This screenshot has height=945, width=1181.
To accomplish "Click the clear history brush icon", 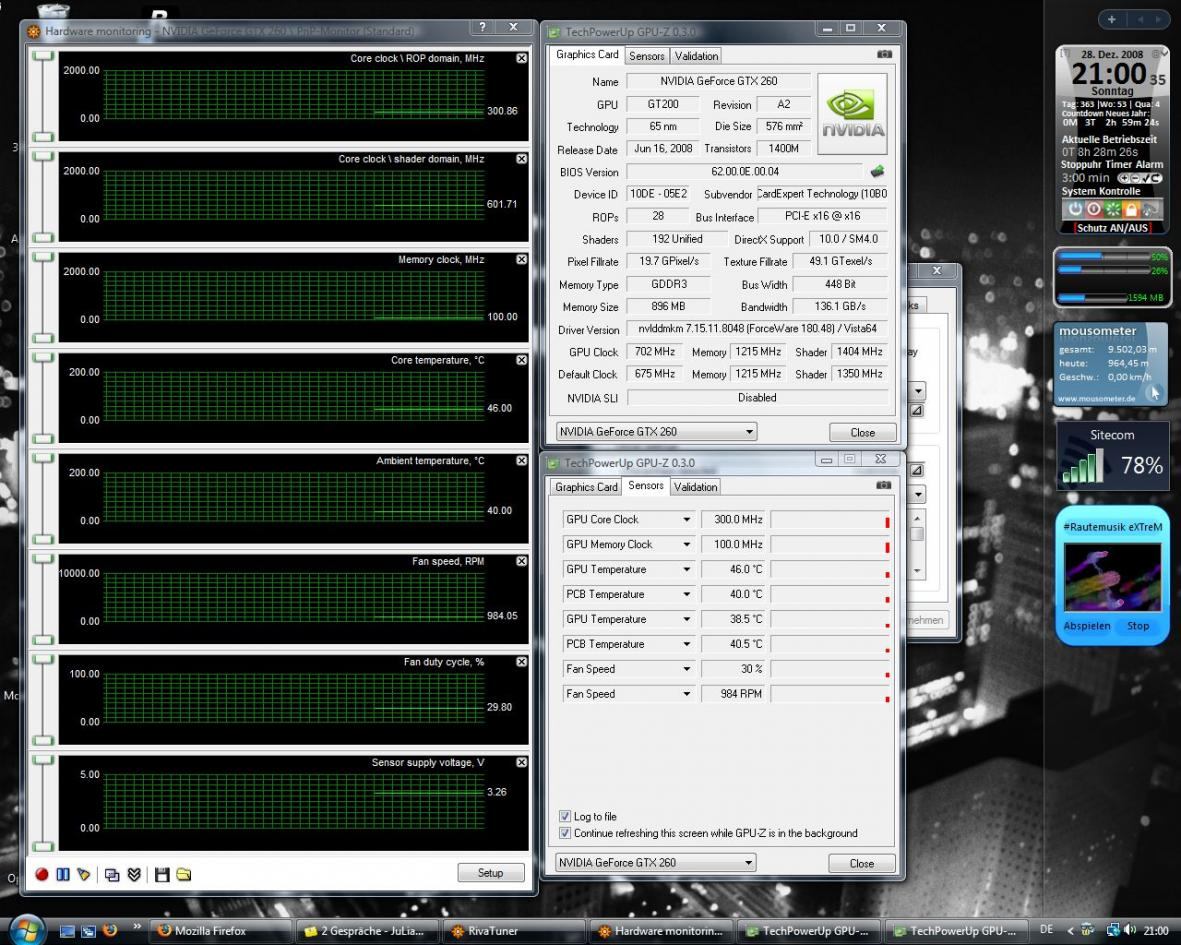I will 84,874.
